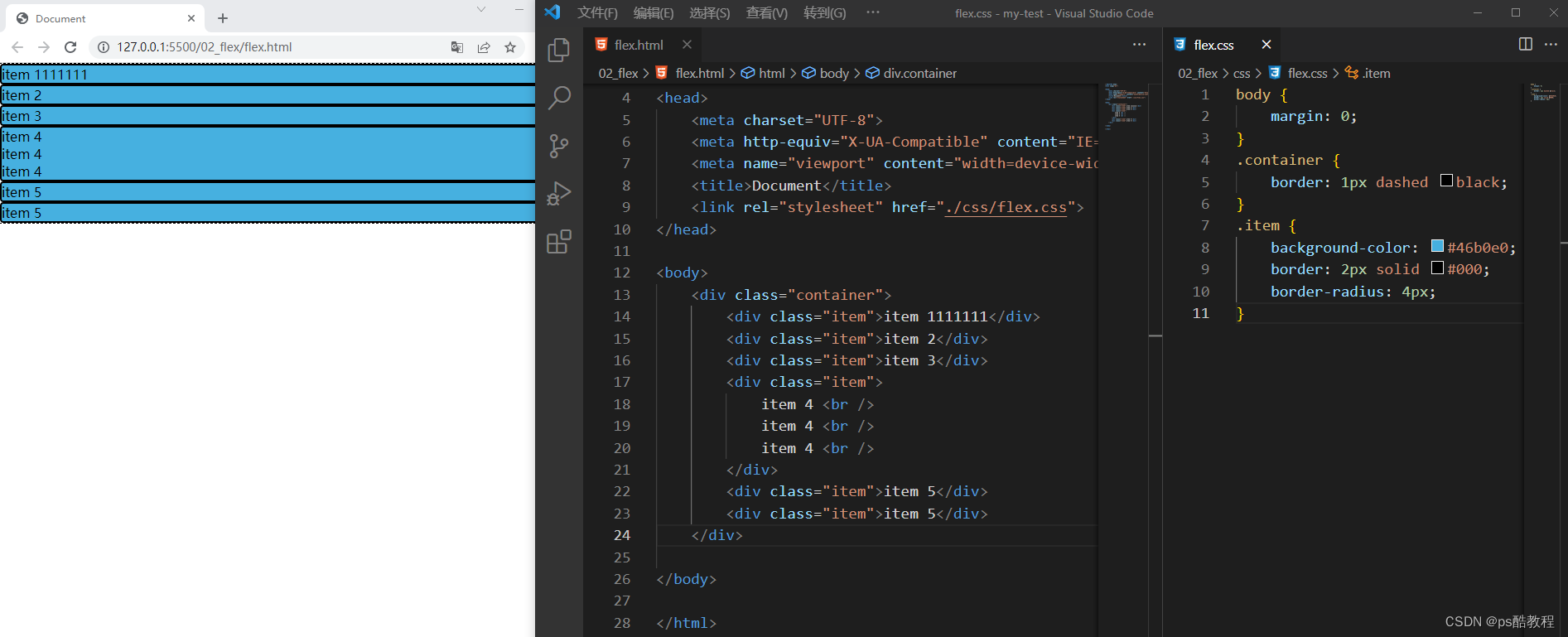Open more actions for flex.css editor group
Screen dimensions: 1568x637
click(1551, 44)
